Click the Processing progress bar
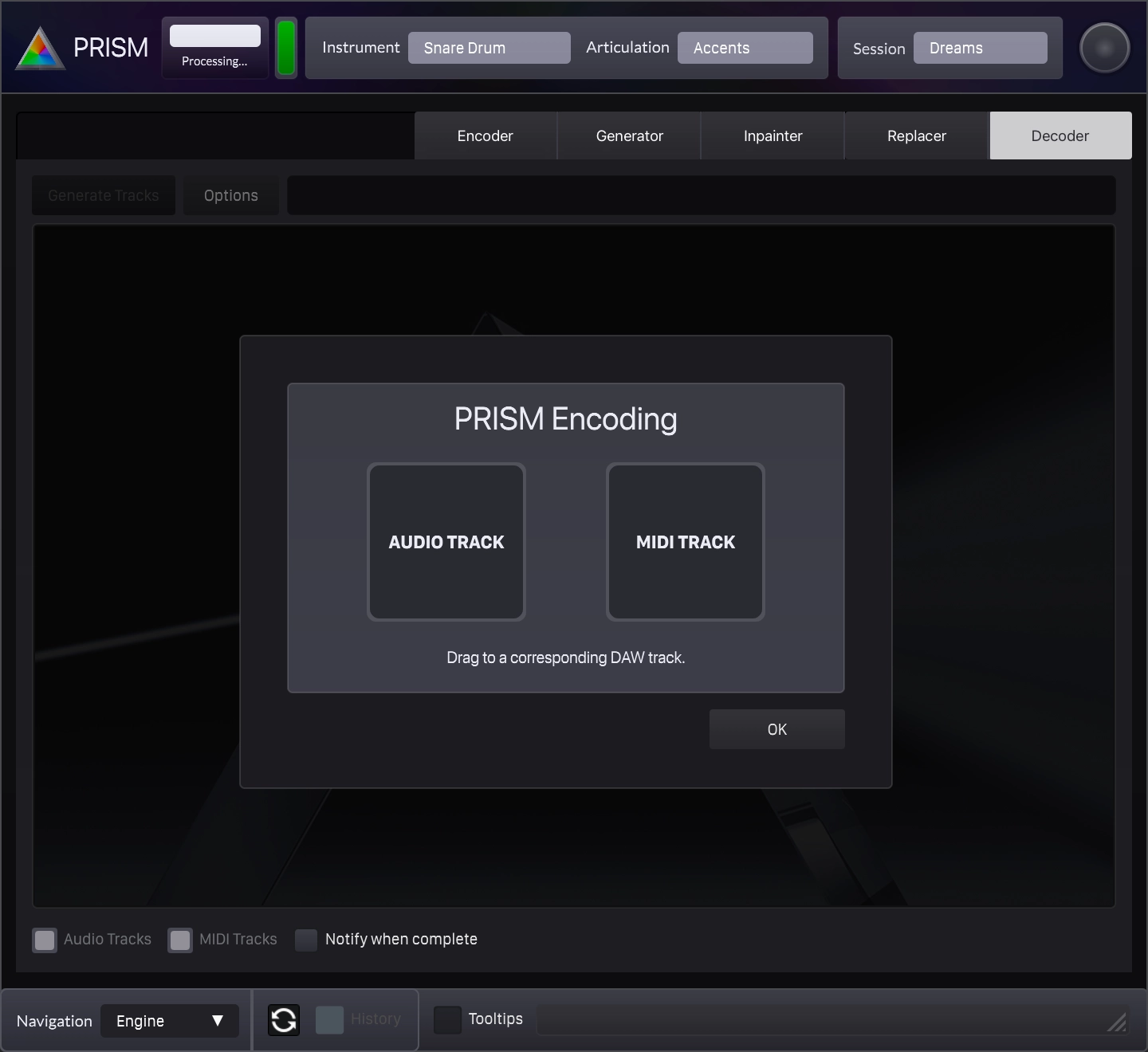This screenshot has height=1052, width=1148. [215, 37]
